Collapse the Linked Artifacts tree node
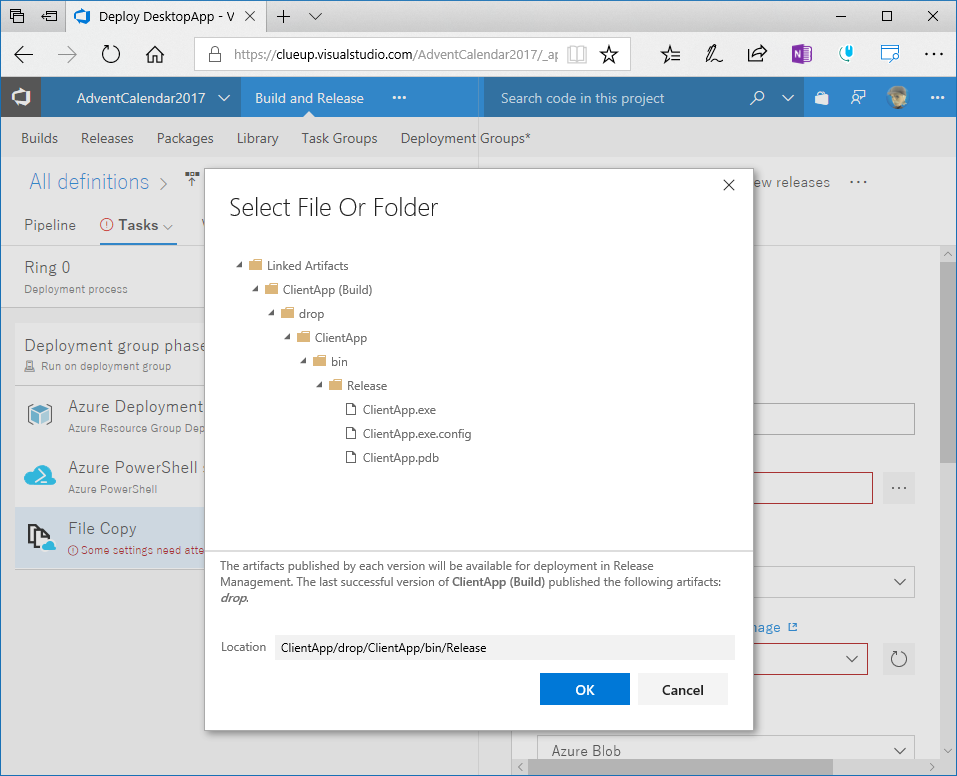 [x=239, y=265]
